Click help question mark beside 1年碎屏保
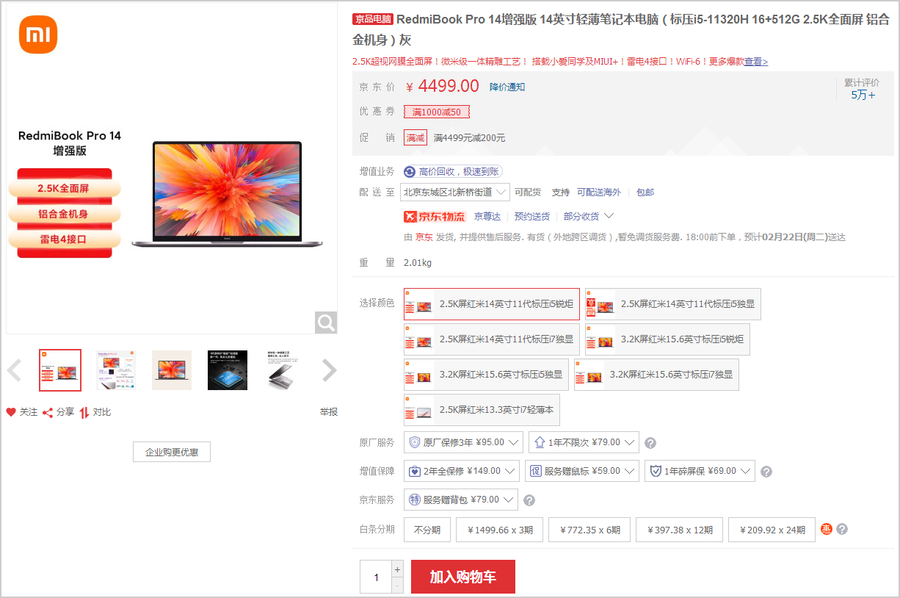 point(766,472)
